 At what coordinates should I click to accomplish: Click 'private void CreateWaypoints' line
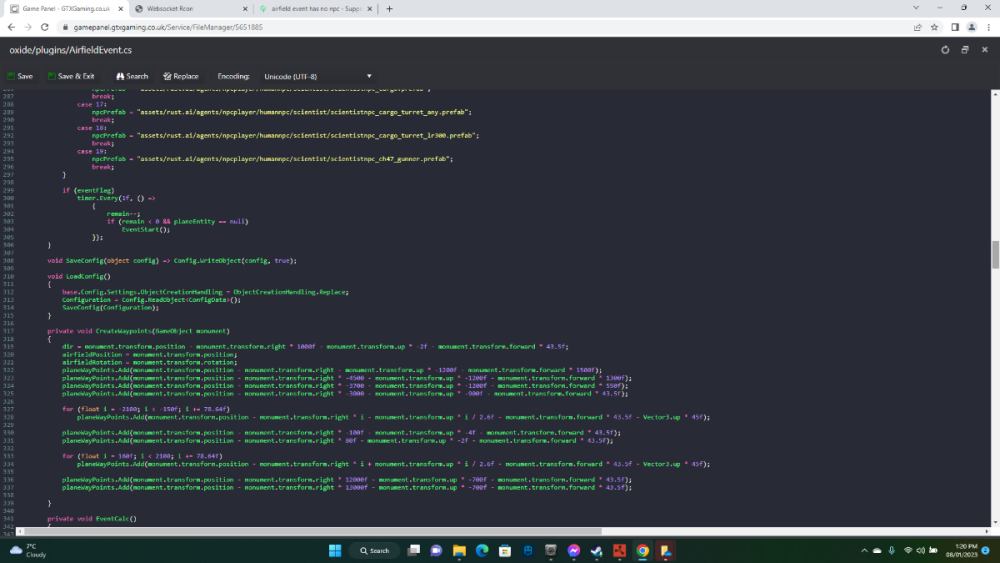[138, 331]
